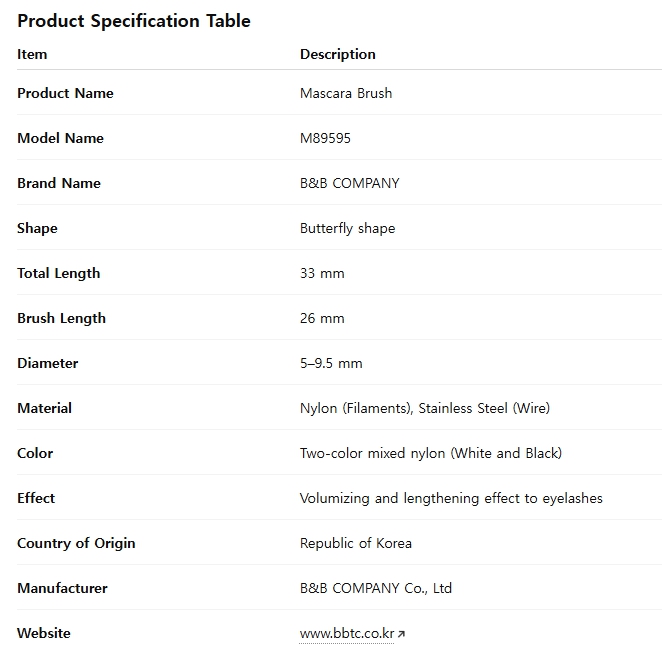Click the Brush Length row label
Image resolution: width=662 pixels, height=656 pixels.
pyautogui.click(x=61, y=318)
